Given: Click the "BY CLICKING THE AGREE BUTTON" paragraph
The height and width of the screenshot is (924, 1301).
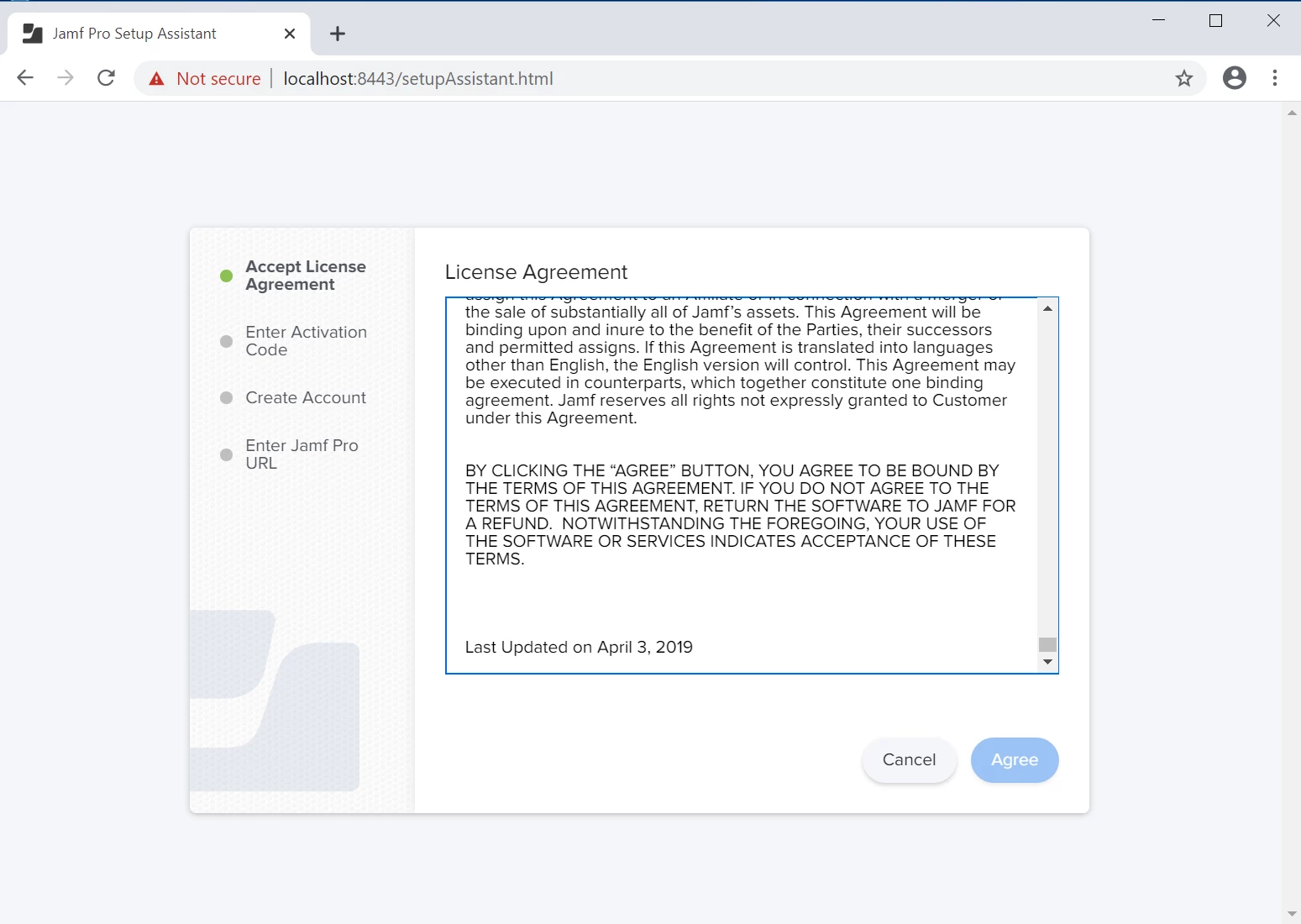Looking at the screenshot, I should pos(740,514).
